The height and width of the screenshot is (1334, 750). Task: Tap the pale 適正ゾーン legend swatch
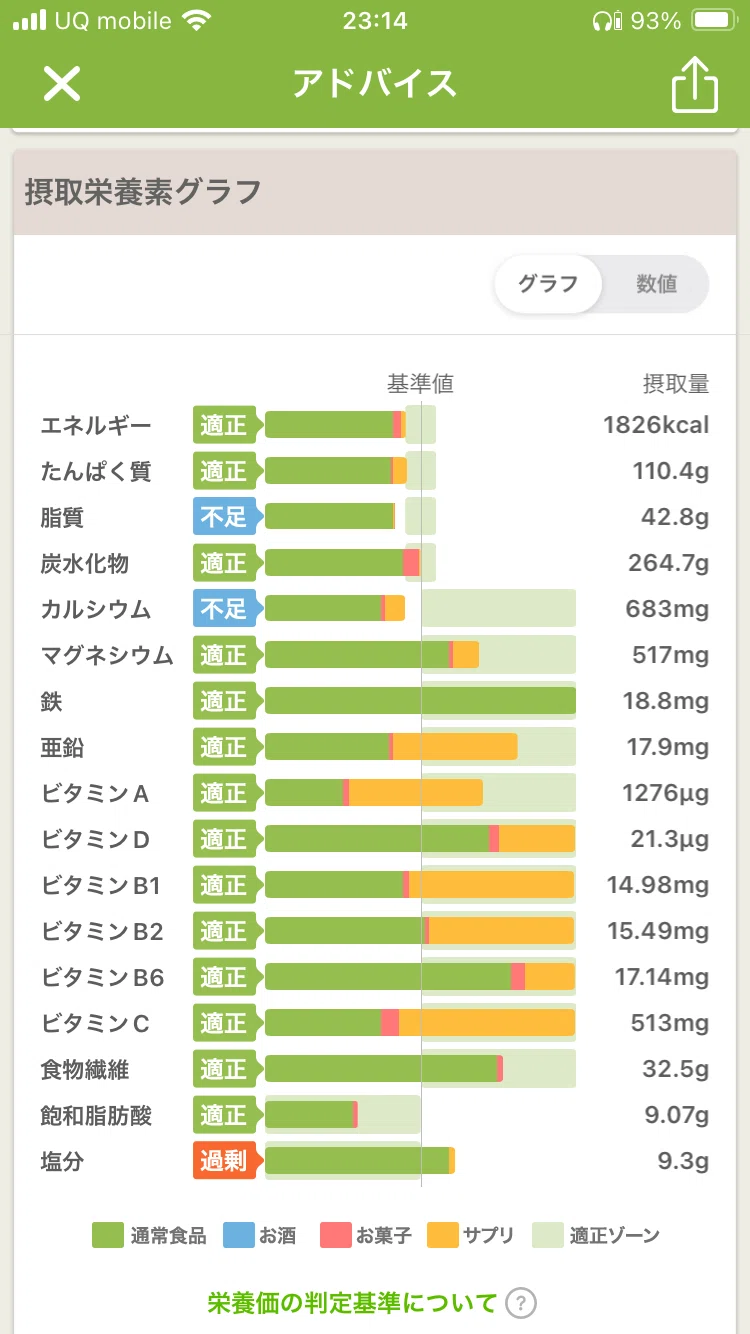pos(548,1235)
